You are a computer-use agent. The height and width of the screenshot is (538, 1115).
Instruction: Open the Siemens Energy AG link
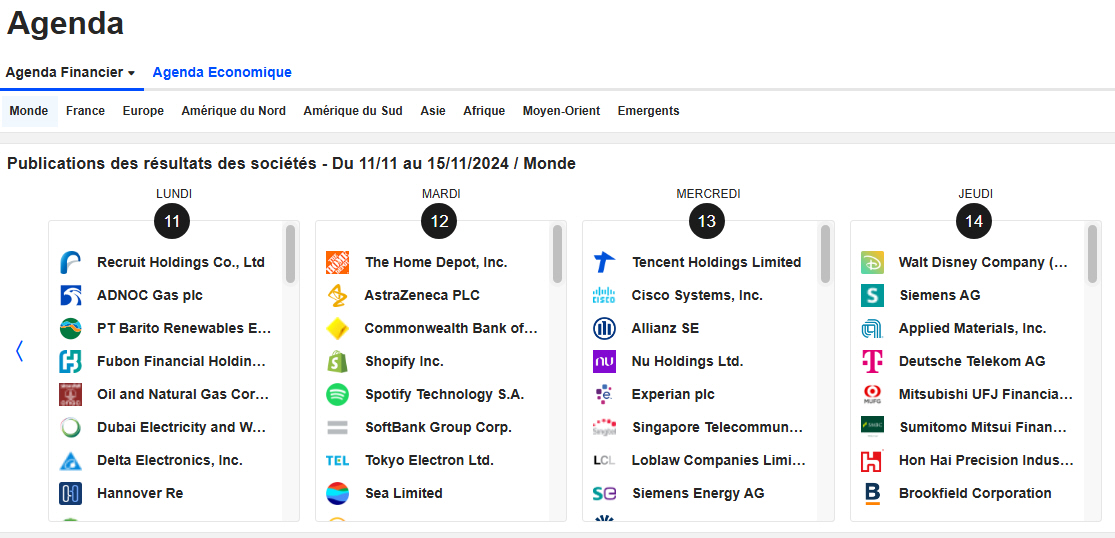[x=698, y=494]
